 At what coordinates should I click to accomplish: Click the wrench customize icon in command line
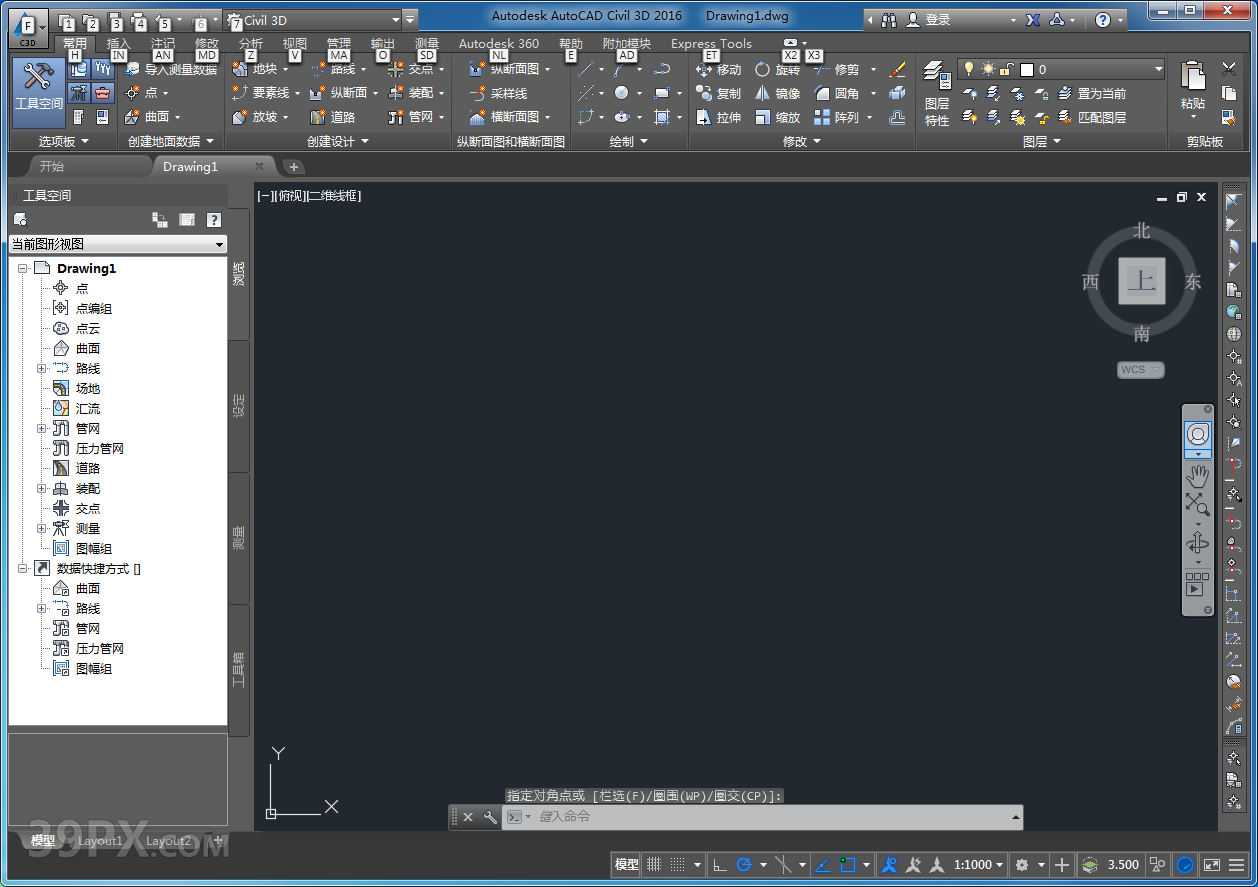[x=490, y=817]
